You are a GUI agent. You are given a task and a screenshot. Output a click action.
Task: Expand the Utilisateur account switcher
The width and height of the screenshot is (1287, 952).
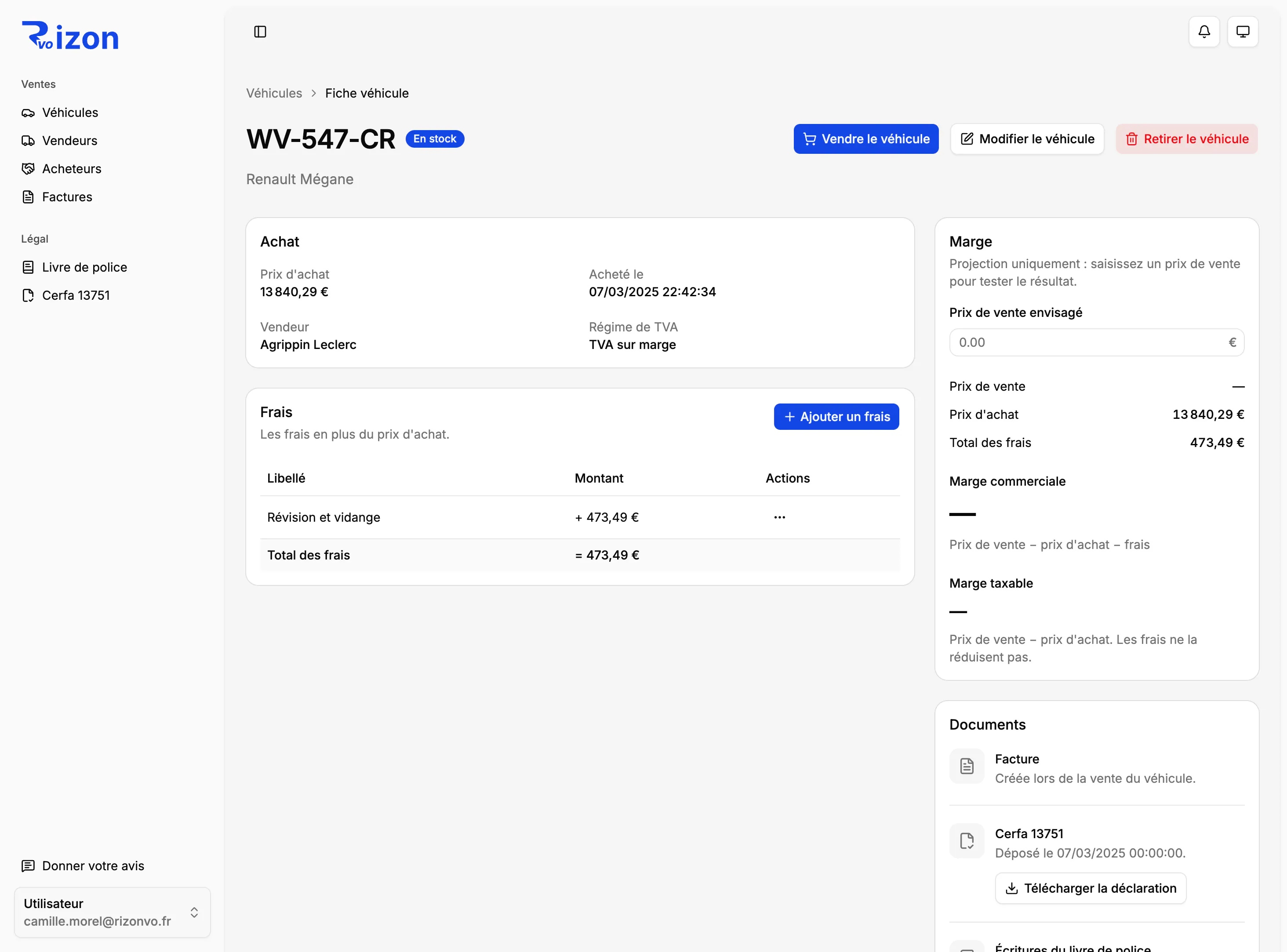click(x=113, y=913)
